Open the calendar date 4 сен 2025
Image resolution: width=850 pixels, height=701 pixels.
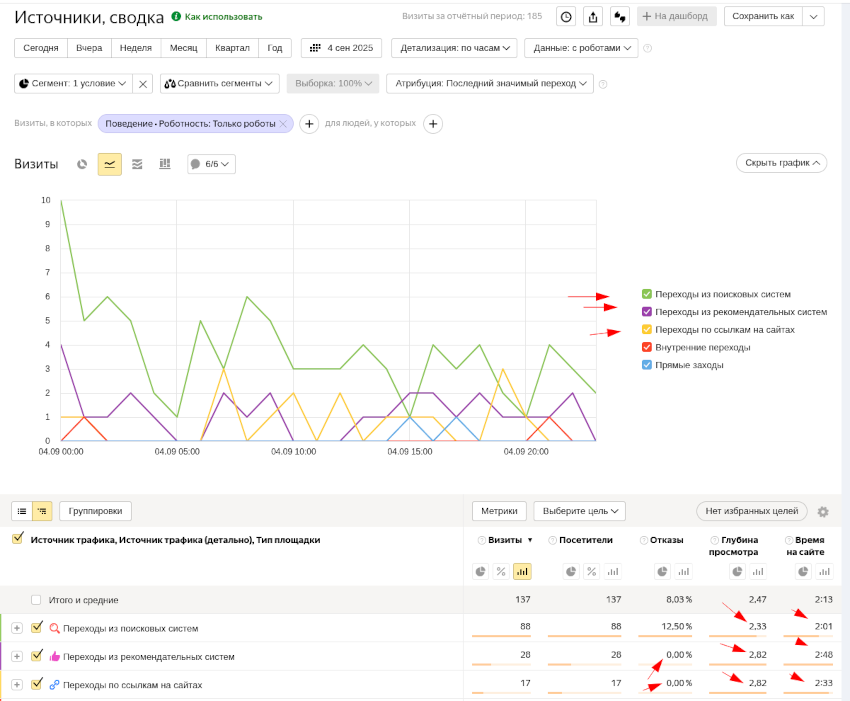342,48
